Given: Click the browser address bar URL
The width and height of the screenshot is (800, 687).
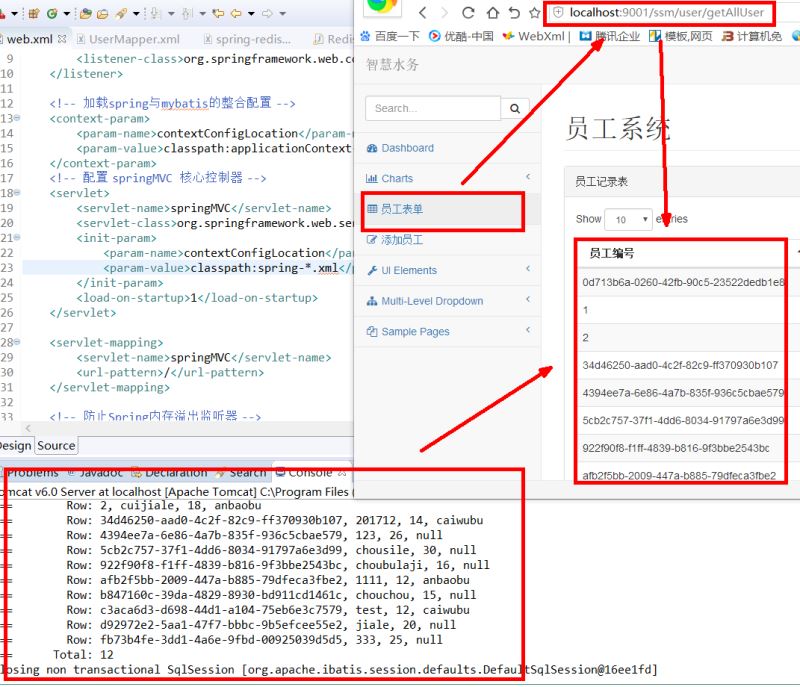Looking at the screenshot, I should tap(666, 12).
